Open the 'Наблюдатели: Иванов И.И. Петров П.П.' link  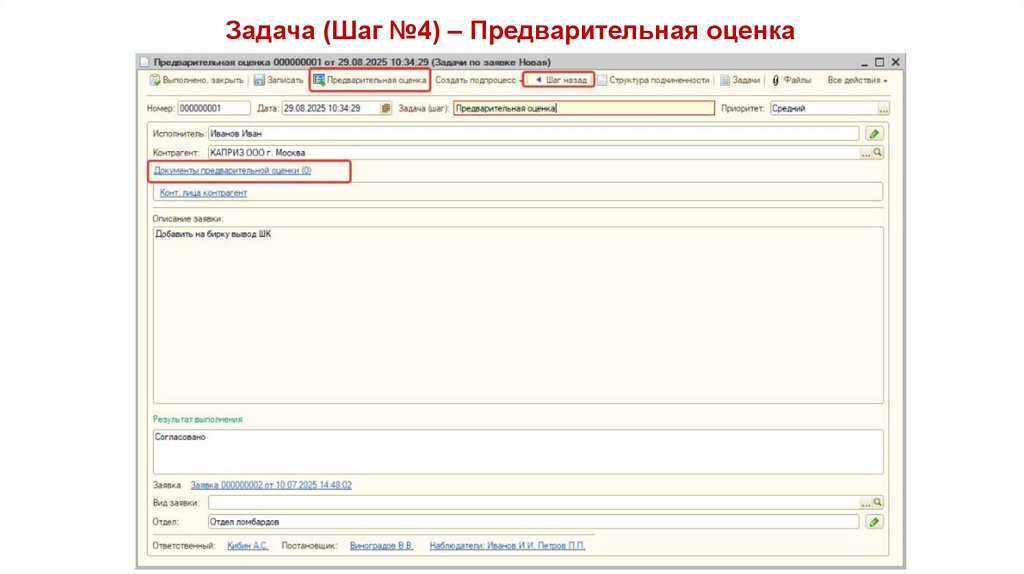click(x=507, y=546)
